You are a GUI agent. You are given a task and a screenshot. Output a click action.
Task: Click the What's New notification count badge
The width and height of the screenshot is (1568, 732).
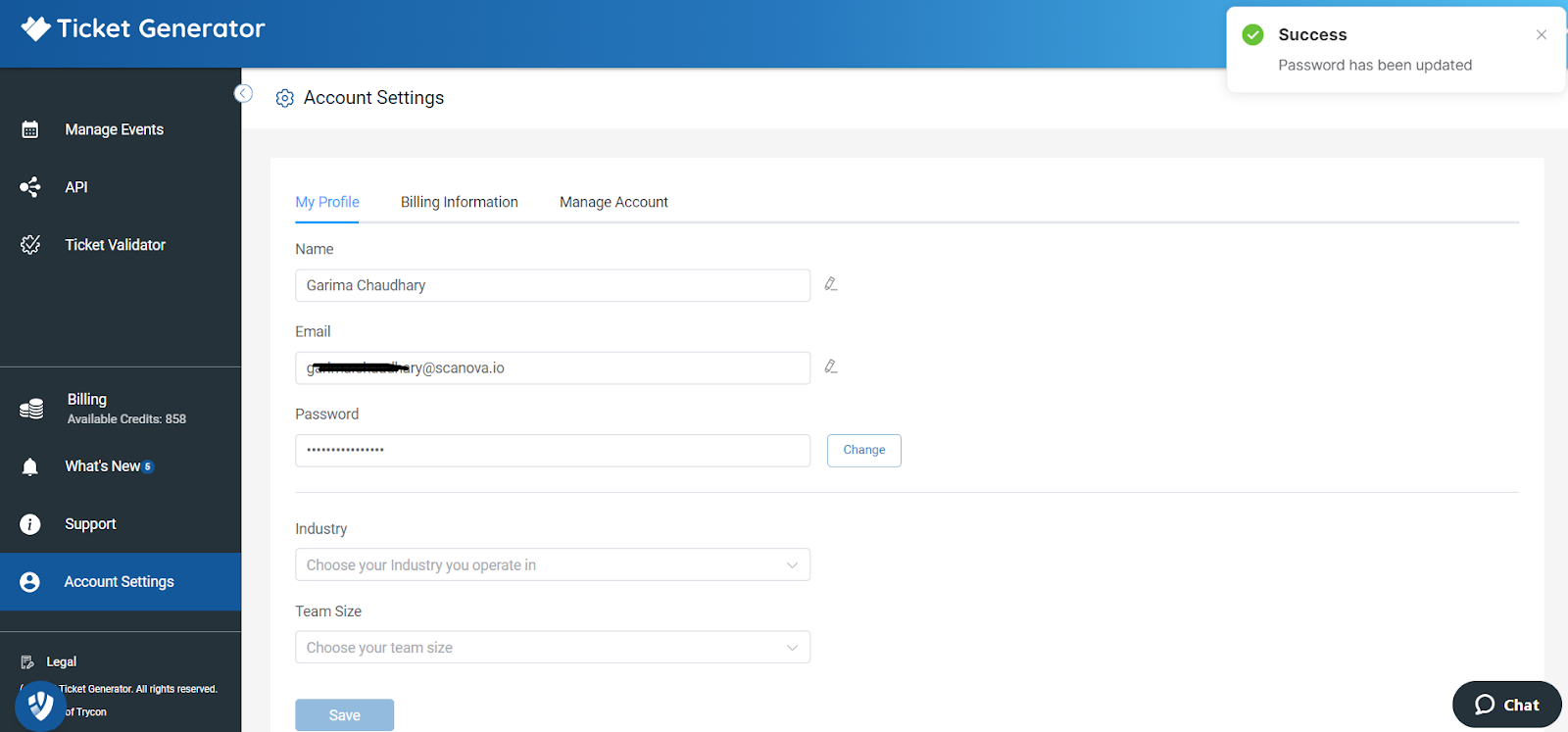coord(148,466)
